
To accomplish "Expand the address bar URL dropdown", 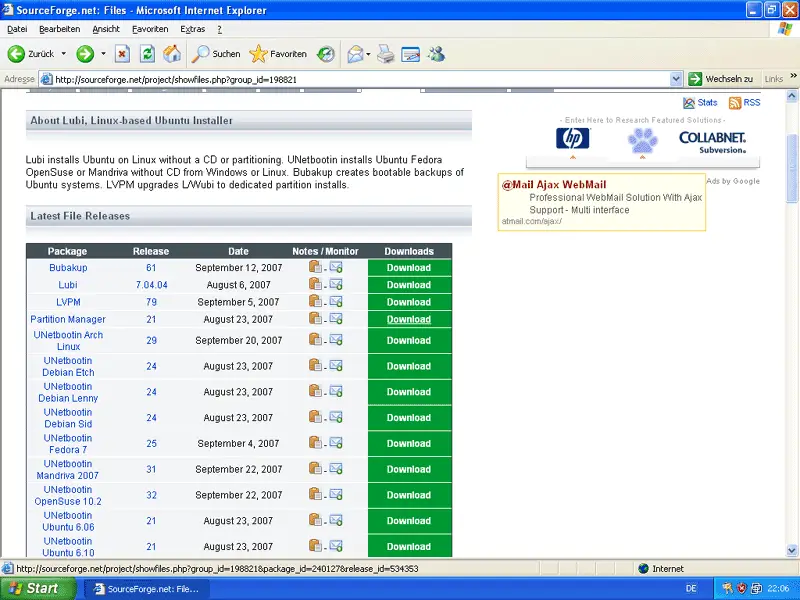I will [x=676, y=79].
